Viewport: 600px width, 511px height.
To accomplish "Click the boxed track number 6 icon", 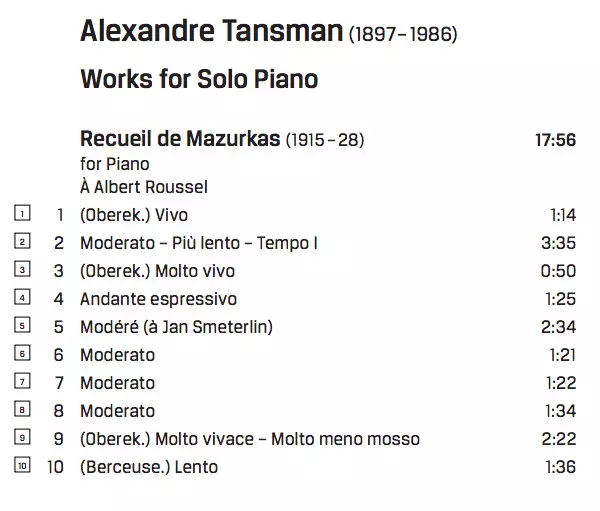I will pyautogui.click(x=23, y=353).
